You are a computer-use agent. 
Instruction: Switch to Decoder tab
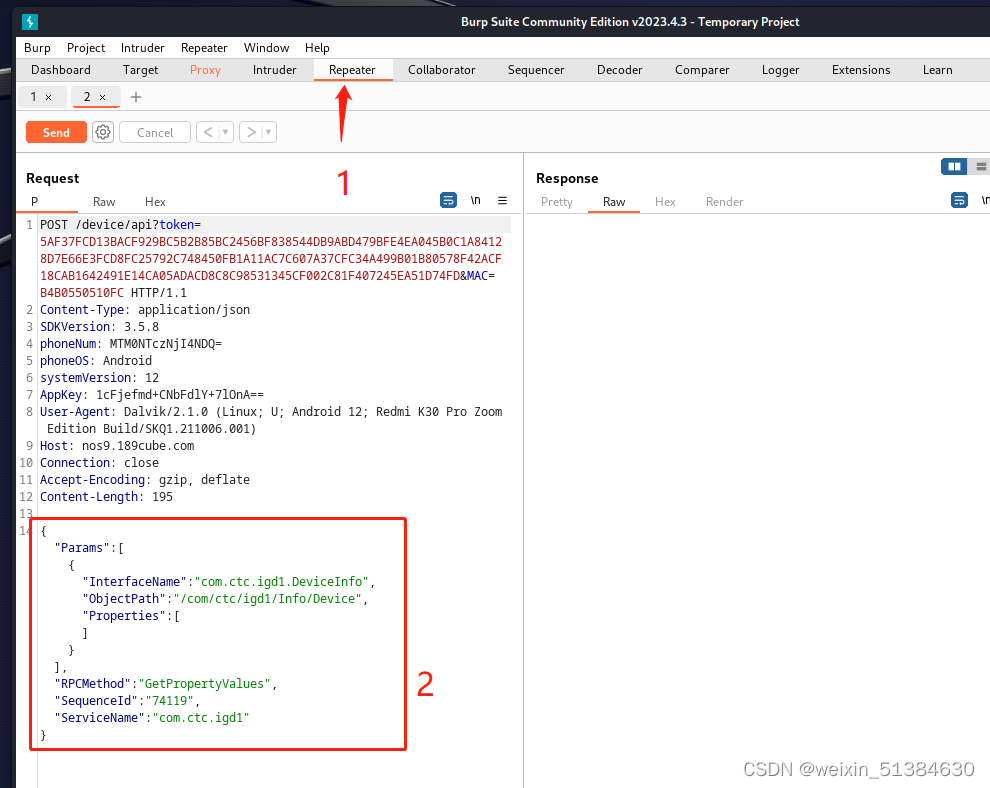619,69
